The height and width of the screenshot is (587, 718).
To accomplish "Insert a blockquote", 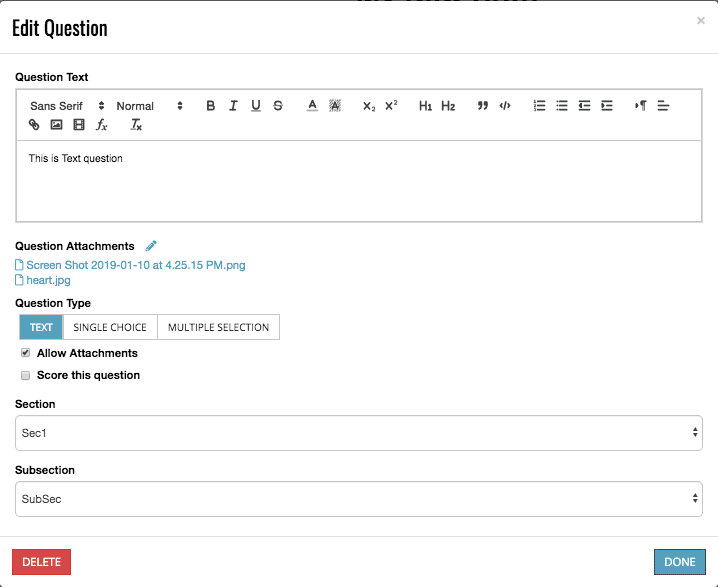I will pyautogui.click(x=482, y=106).
